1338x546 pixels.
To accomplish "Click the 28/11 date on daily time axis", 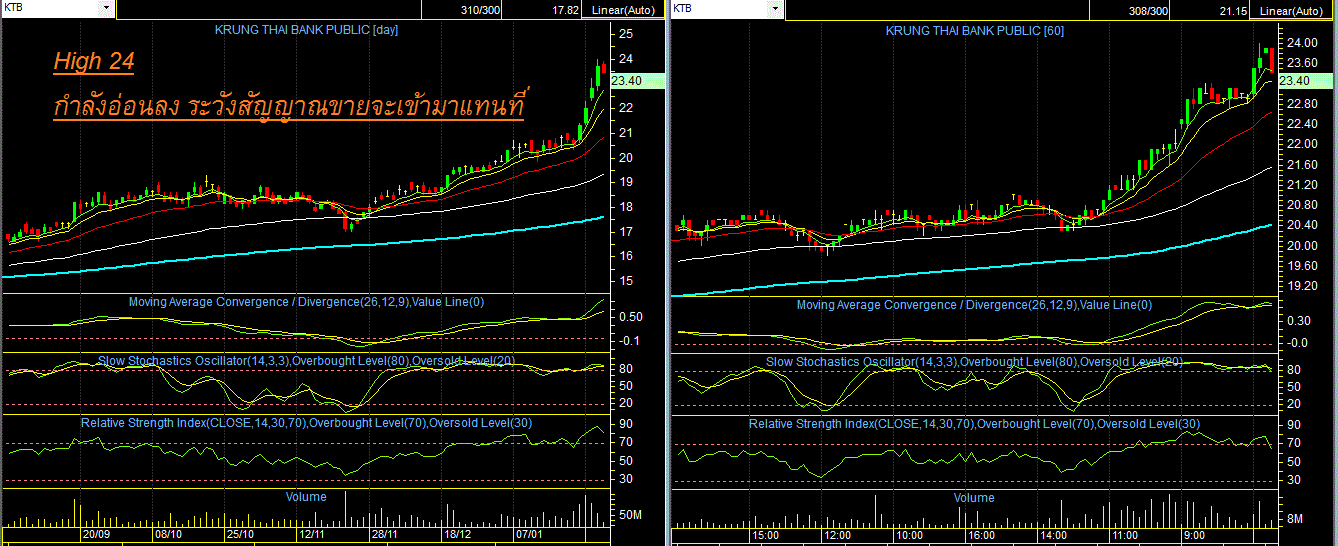I will click(385, 535).
